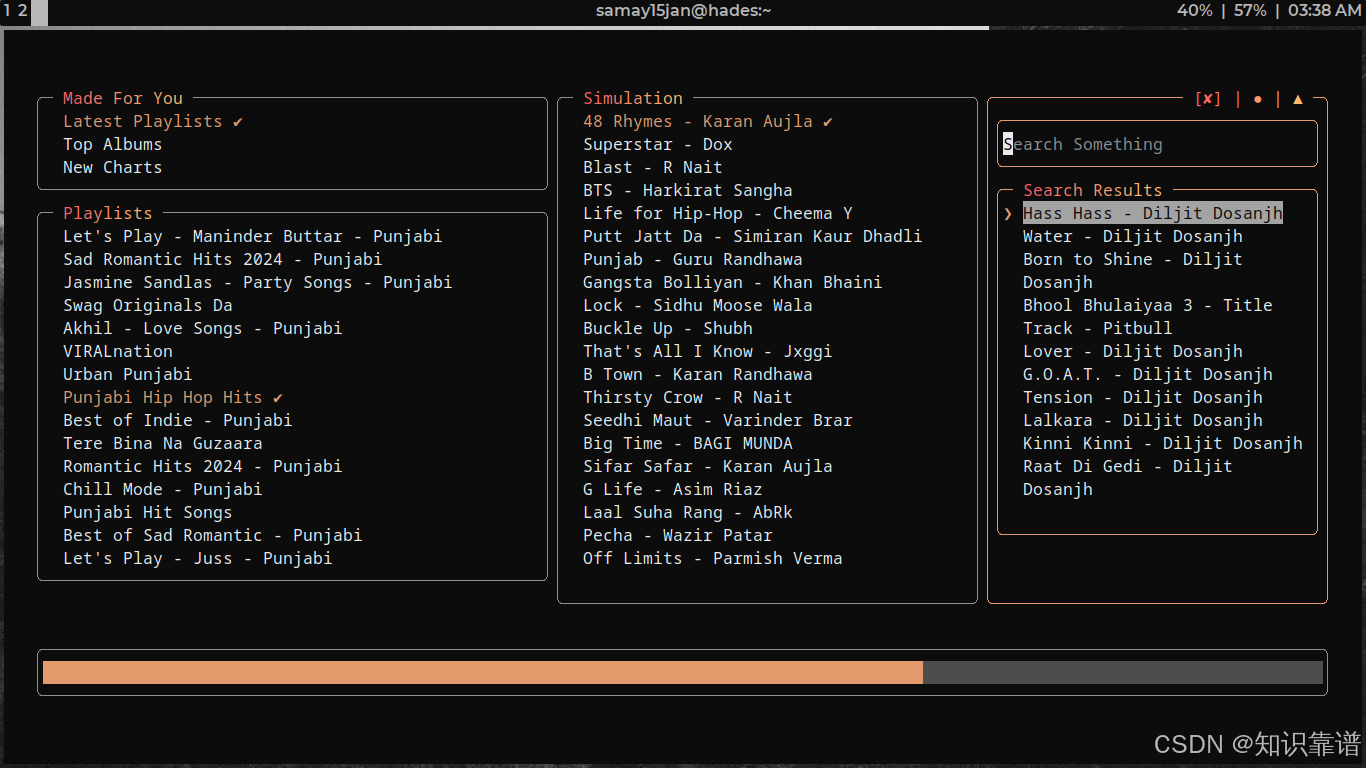Click the 03:38 AM clock in status bar
The height and width of the screenshot is (768, 1366).
click(x=1324, y=10)
